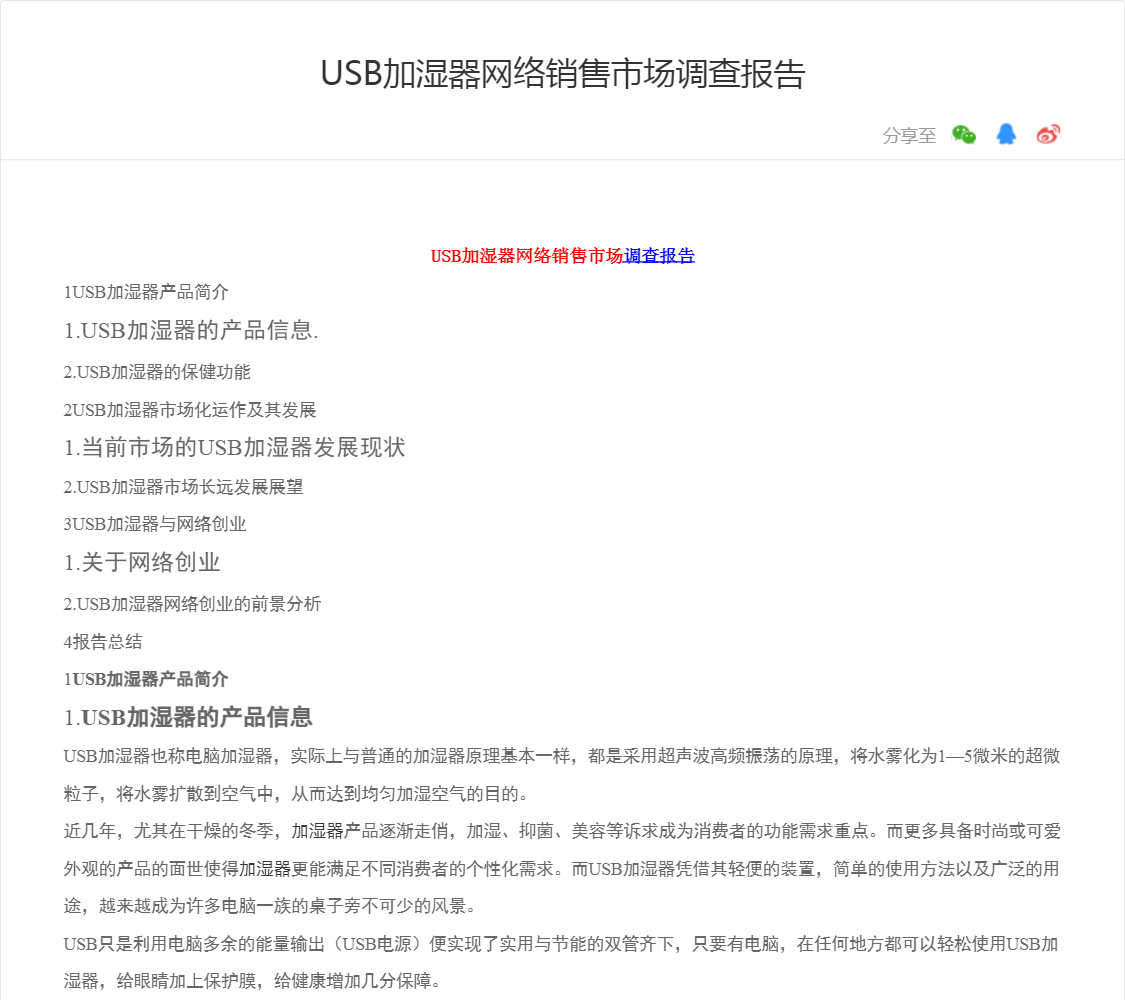
Task: Click the page title USB加湿器网络销售市场调查报告
Action: (562, 73)
